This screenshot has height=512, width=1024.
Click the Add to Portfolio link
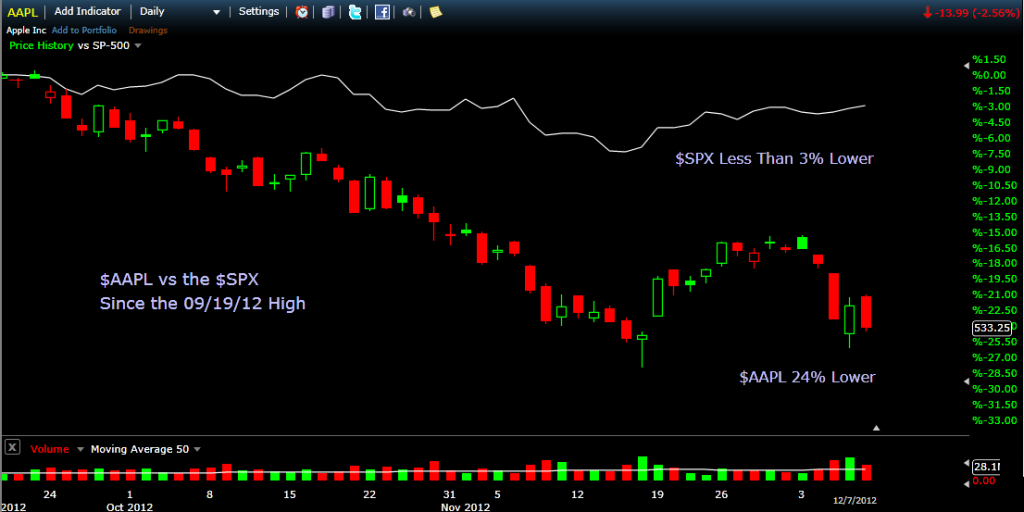tap(84, 30)
